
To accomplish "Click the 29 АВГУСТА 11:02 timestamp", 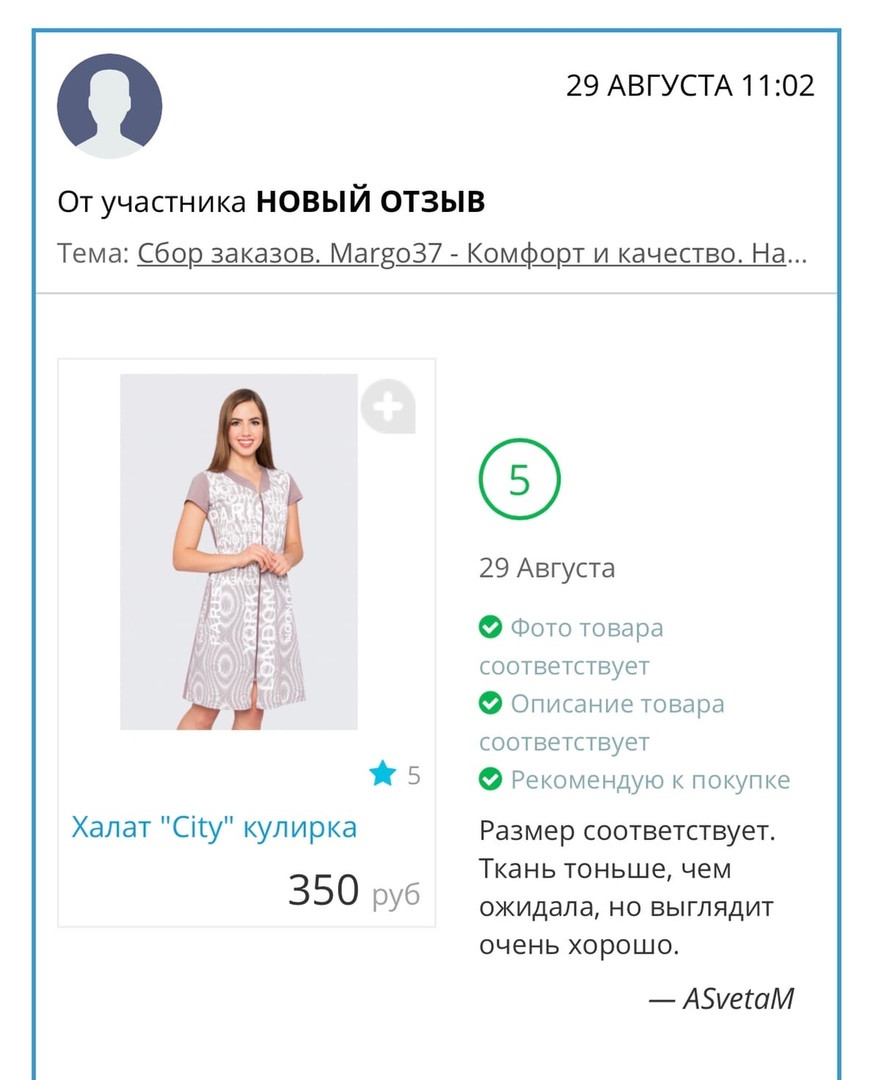I will 690,86.
